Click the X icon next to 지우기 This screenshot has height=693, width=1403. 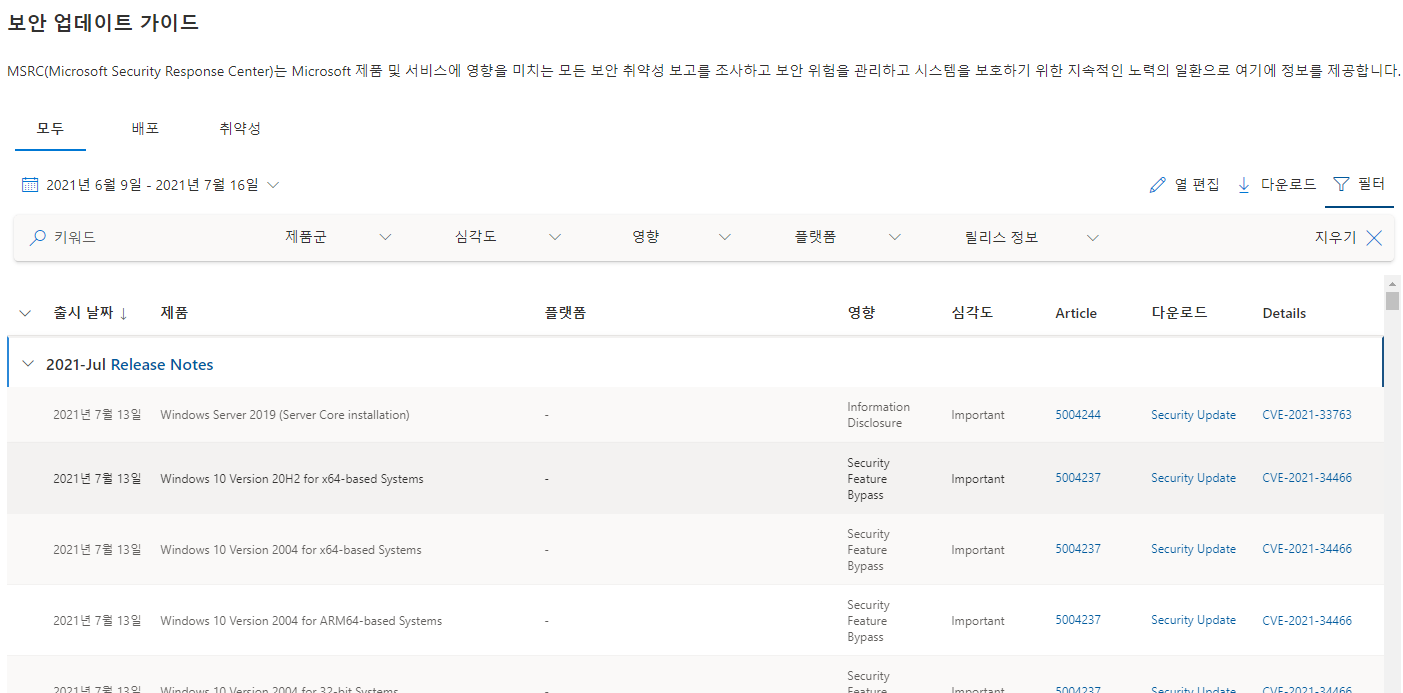click(x=1374, y=238)
